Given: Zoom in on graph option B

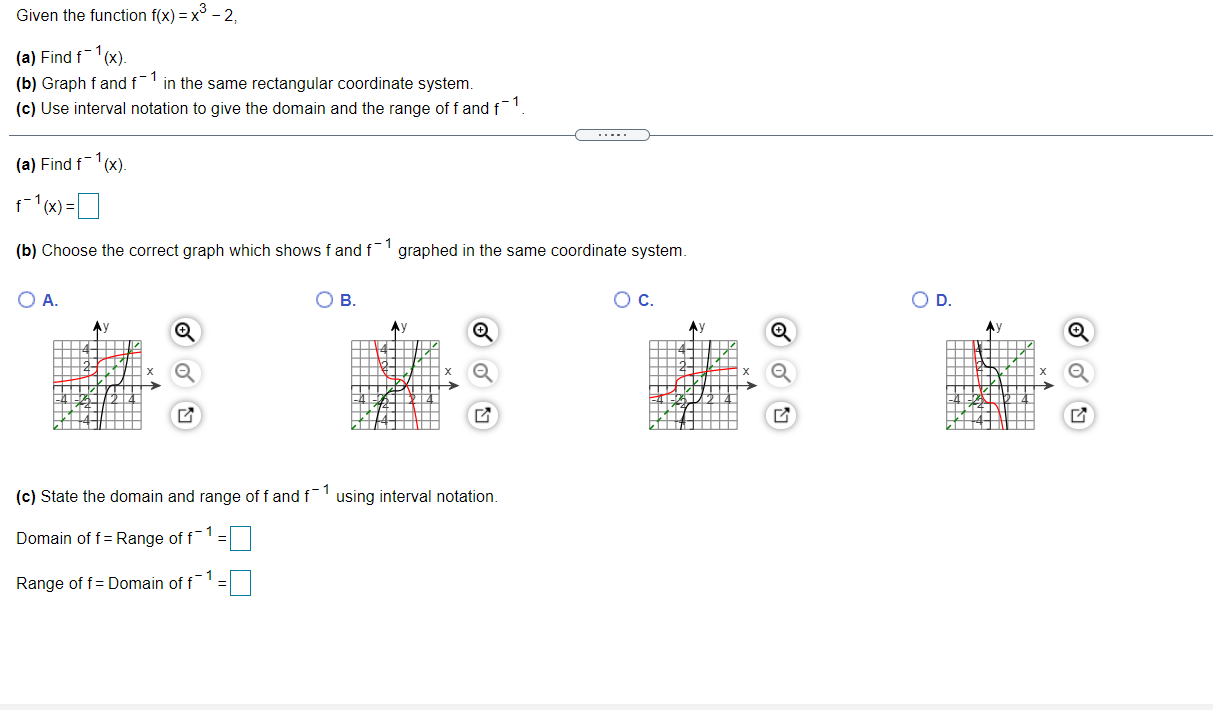Looking at the screenshot, I should point(482,331).
